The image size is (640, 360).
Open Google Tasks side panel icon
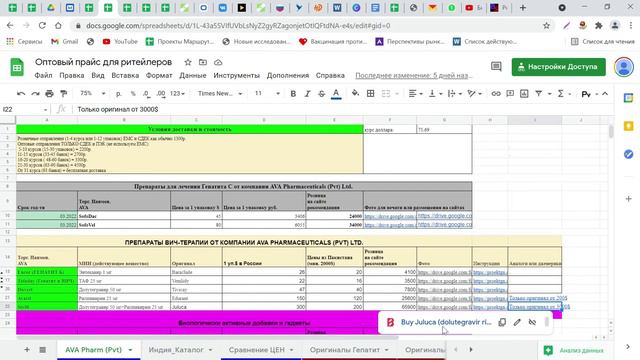tap(629, 154)
